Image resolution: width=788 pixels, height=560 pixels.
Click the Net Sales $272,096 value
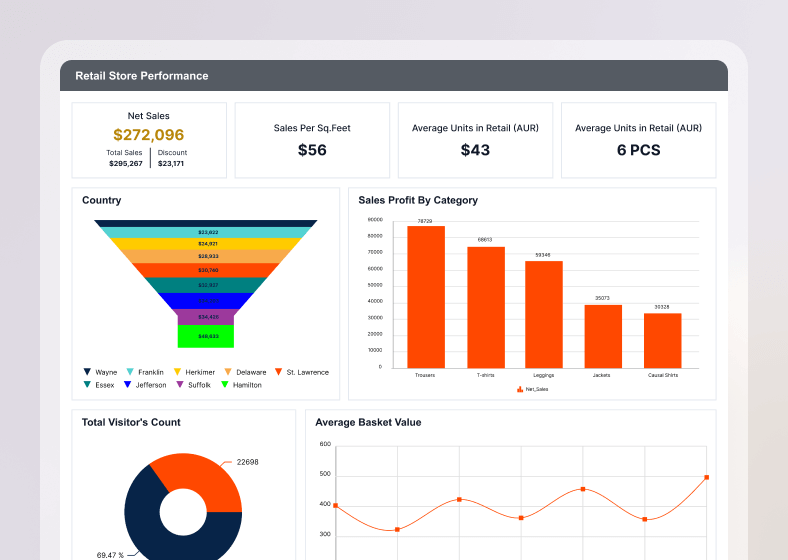click(149, 135)
